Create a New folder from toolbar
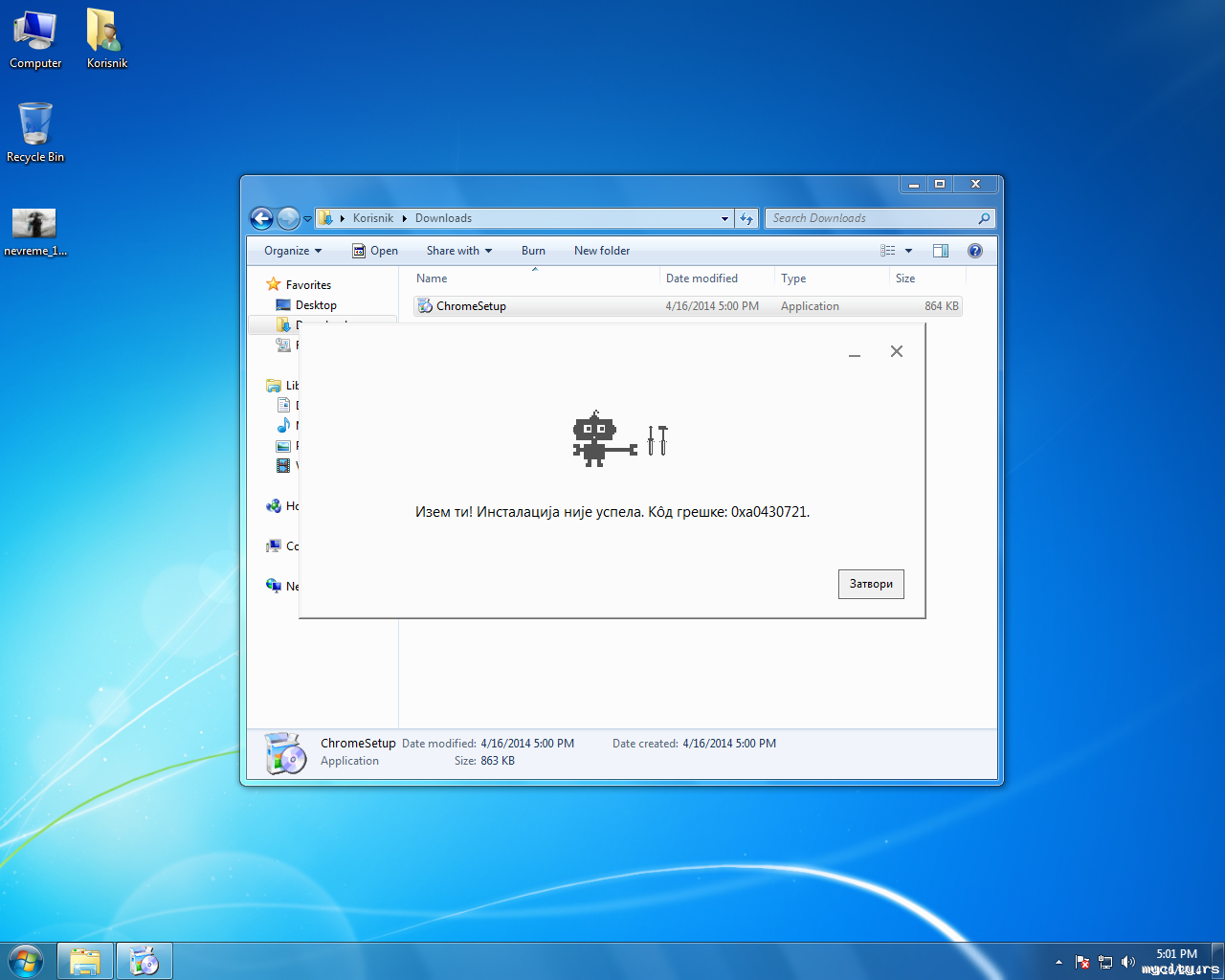Screen dimensions: 1225x980 pyautogui.click(x=602, y=251)
